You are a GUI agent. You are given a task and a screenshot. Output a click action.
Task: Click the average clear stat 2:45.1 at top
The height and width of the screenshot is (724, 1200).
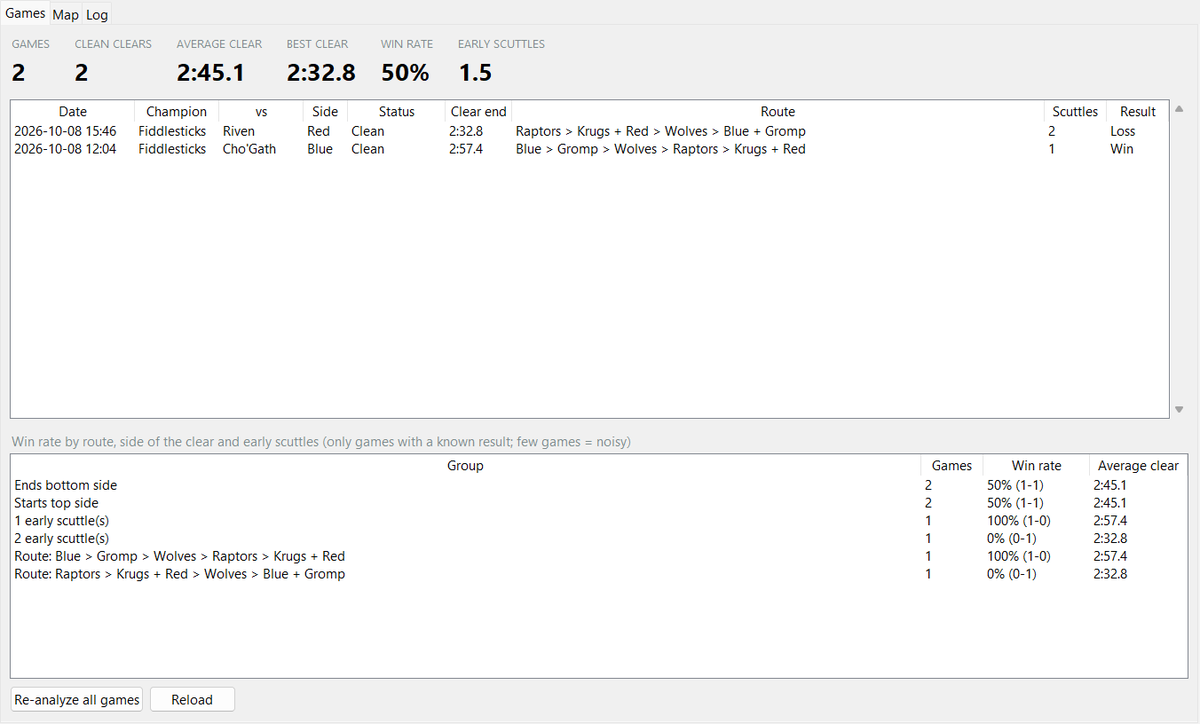(x=210, y=73)
